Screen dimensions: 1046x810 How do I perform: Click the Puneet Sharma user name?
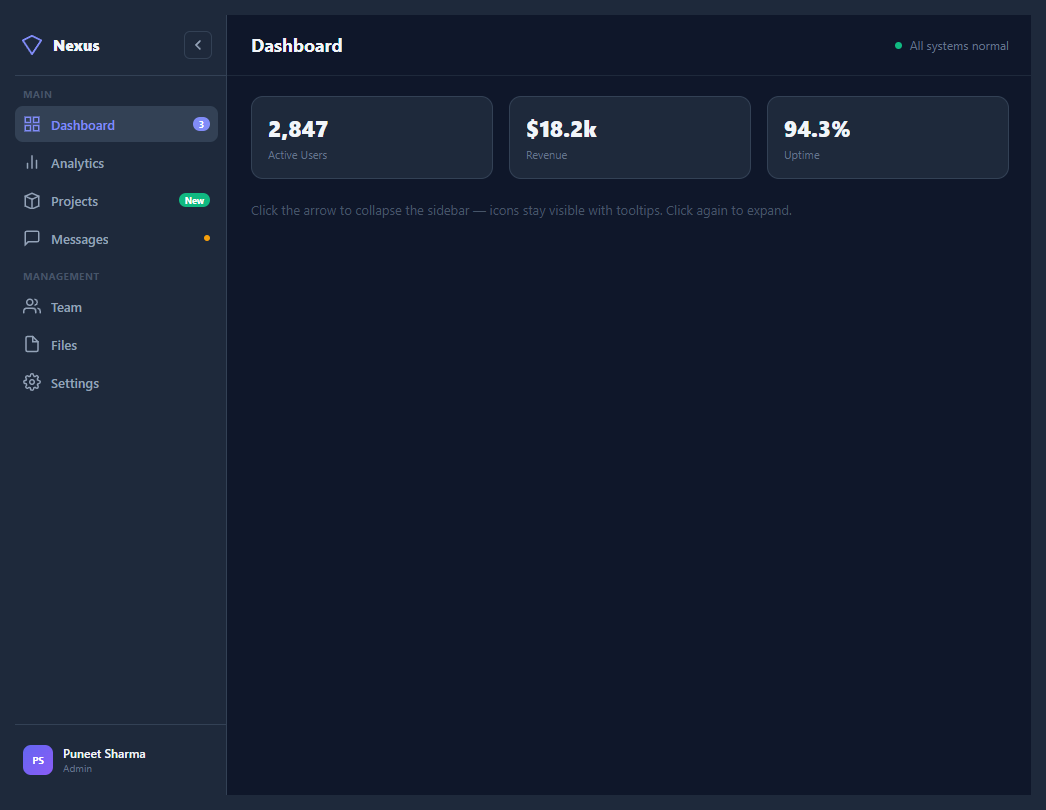coord(104,754)
